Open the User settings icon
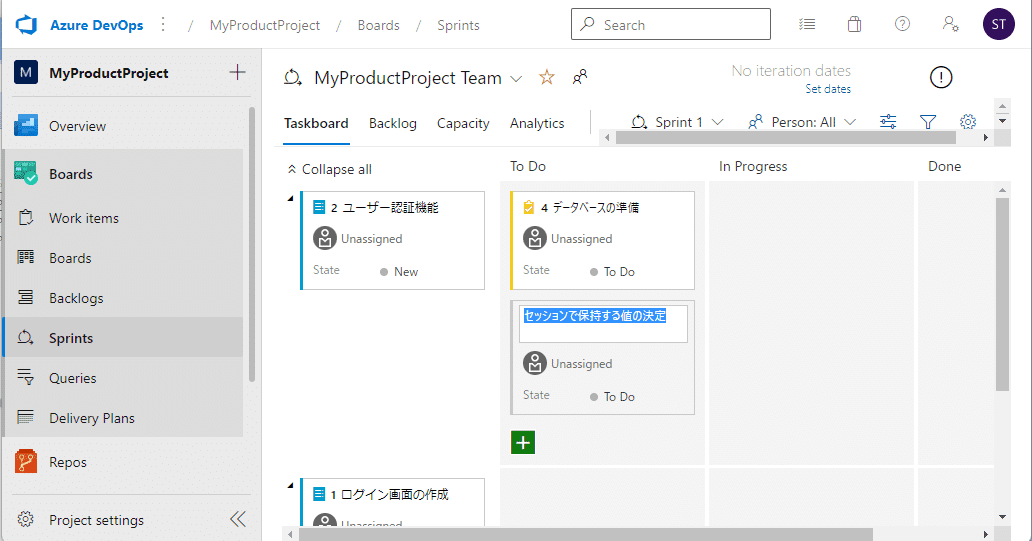This screenshot has width=1032, height=541. tap(950, 24)
